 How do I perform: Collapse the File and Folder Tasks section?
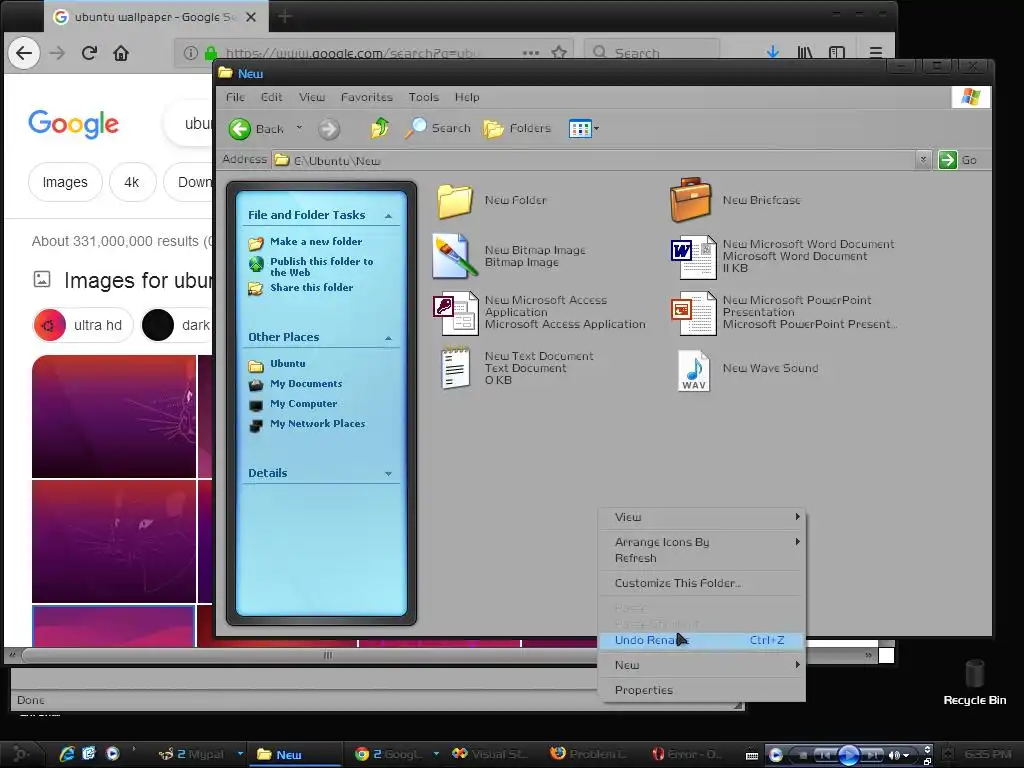389,216
